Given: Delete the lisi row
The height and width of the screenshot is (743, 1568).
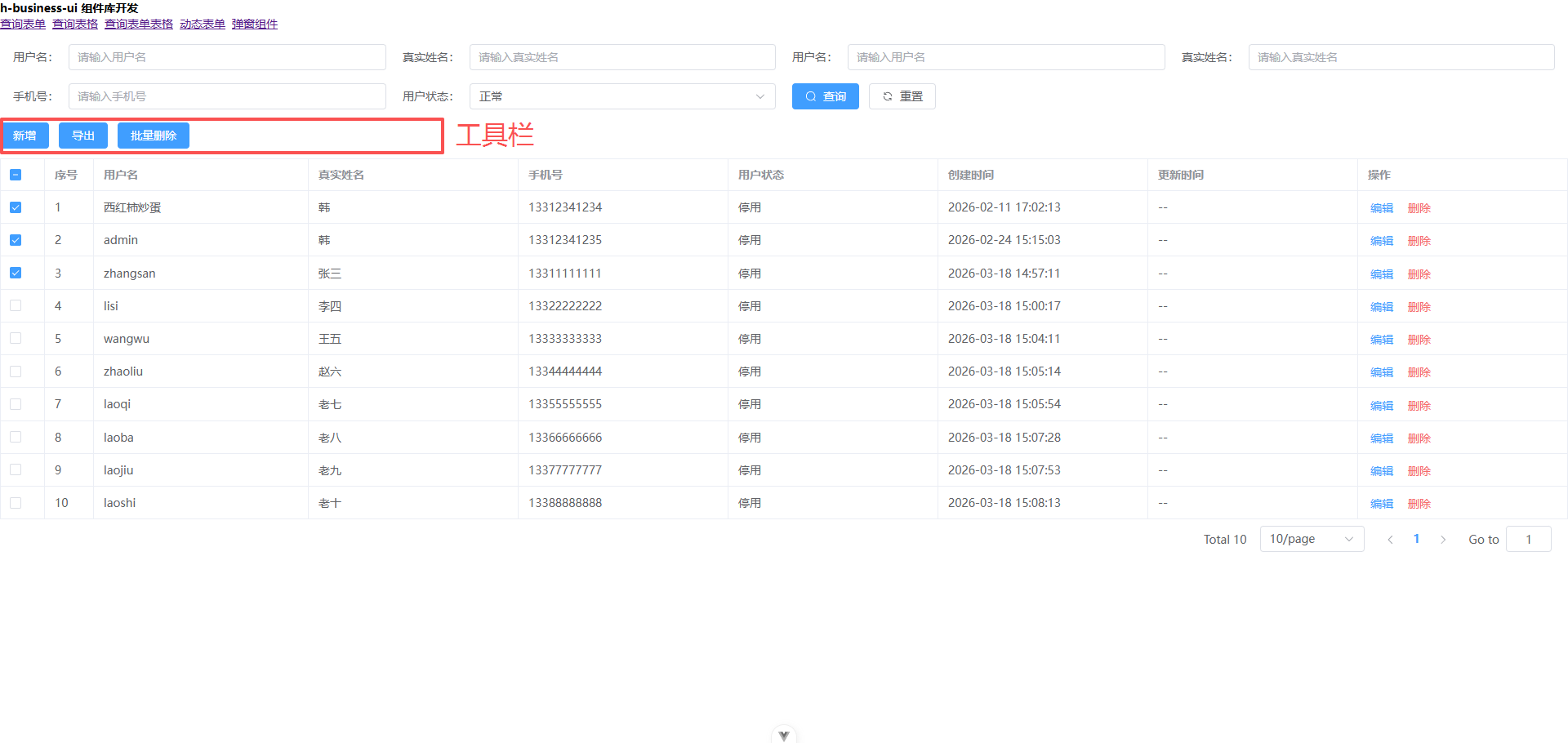Looking at the screenshot, I should coord(1419,307).
